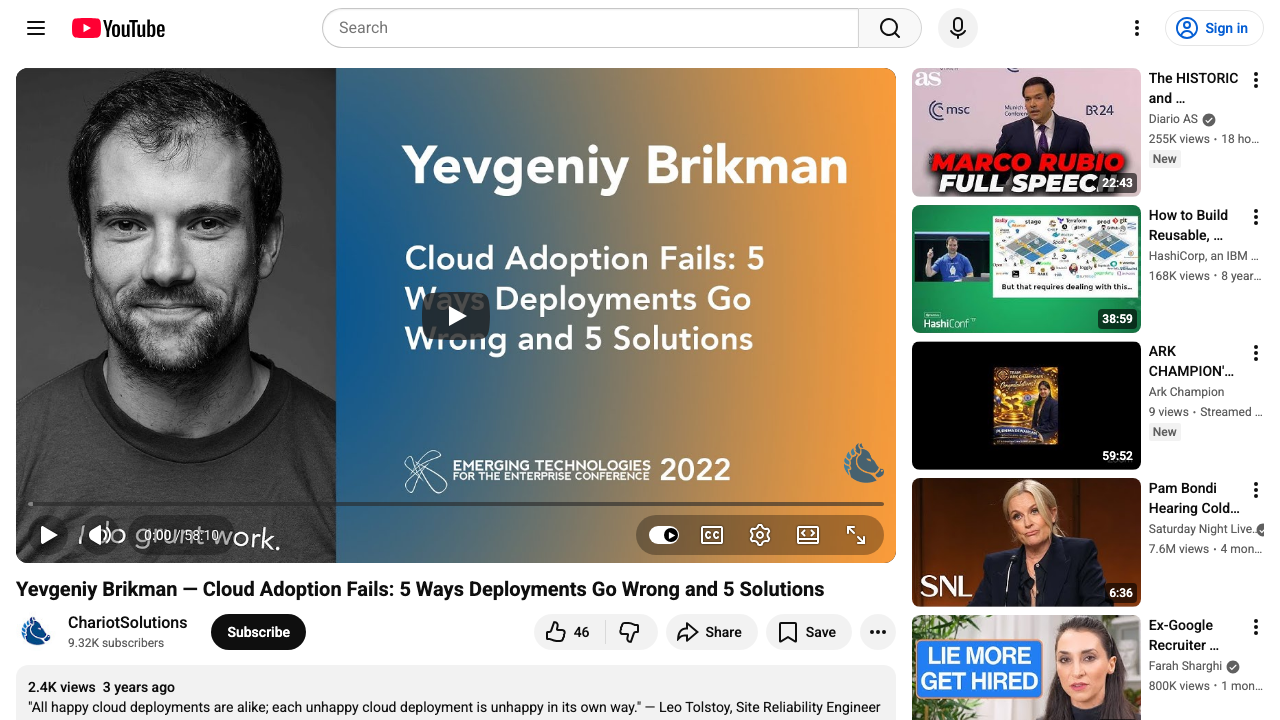Toggle the autoplay switch

click(664, 535)
